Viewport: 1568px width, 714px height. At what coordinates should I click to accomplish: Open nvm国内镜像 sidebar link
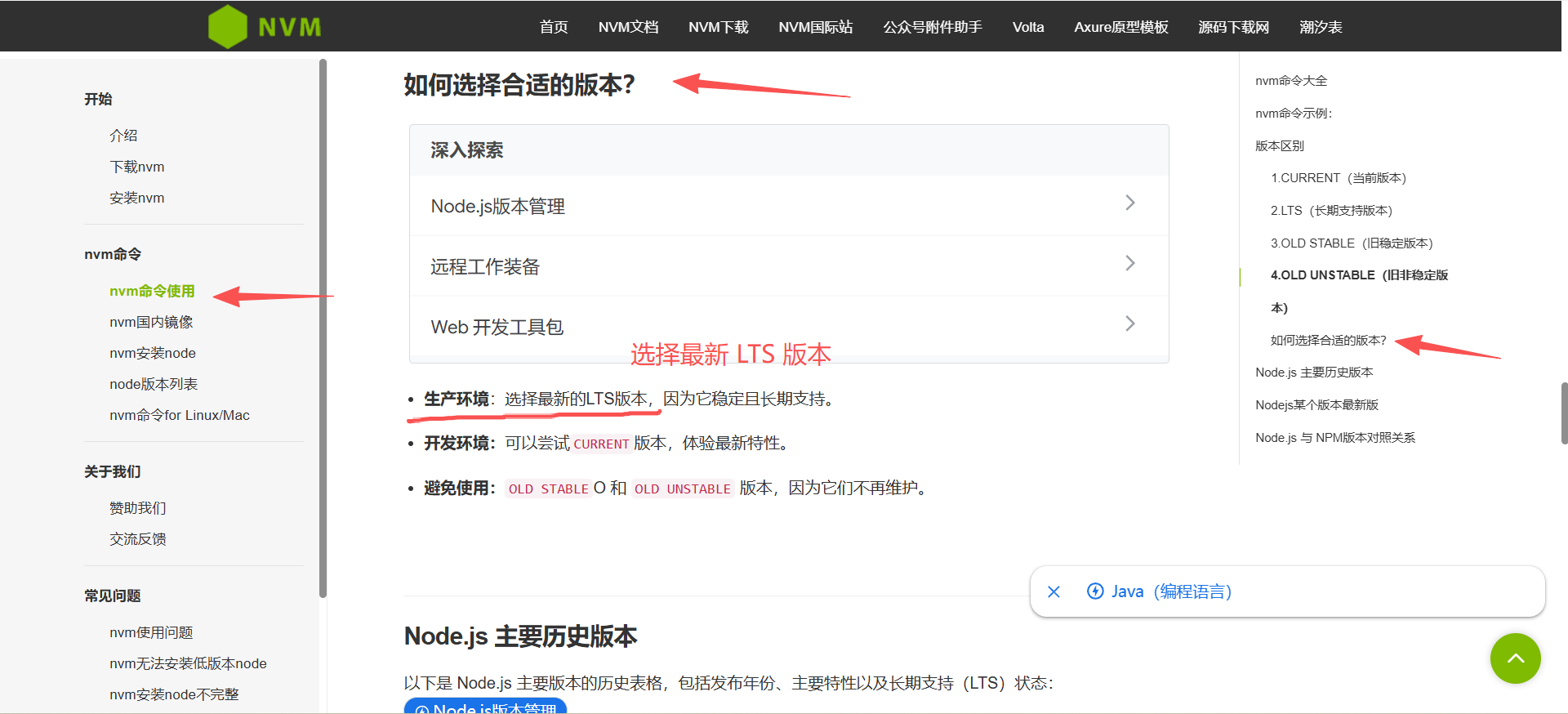coord(151,322)
